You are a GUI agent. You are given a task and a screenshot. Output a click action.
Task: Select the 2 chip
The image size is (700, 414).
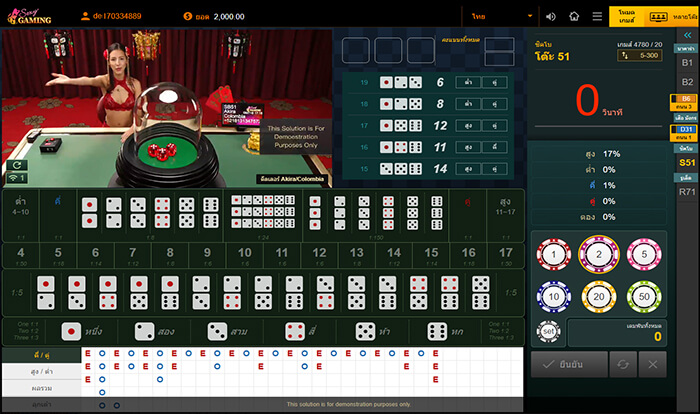599,255
